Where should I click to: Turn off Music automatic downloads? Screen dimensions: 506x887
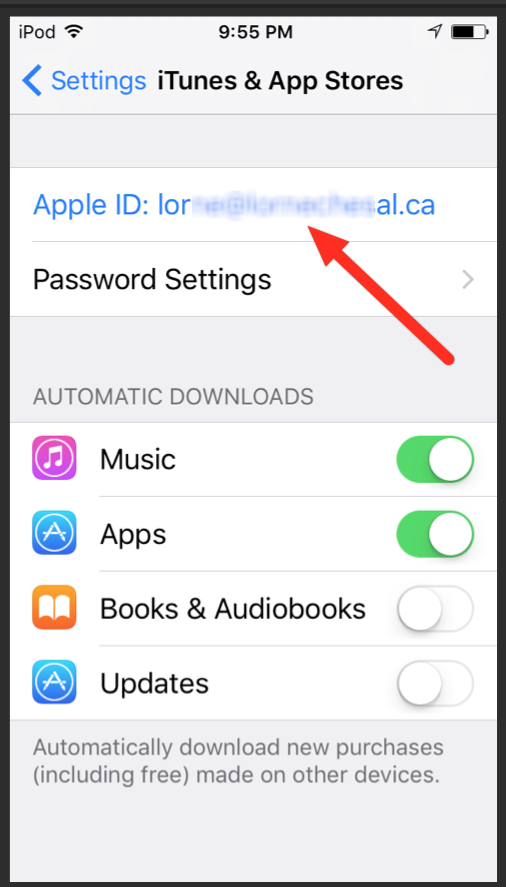435,459
